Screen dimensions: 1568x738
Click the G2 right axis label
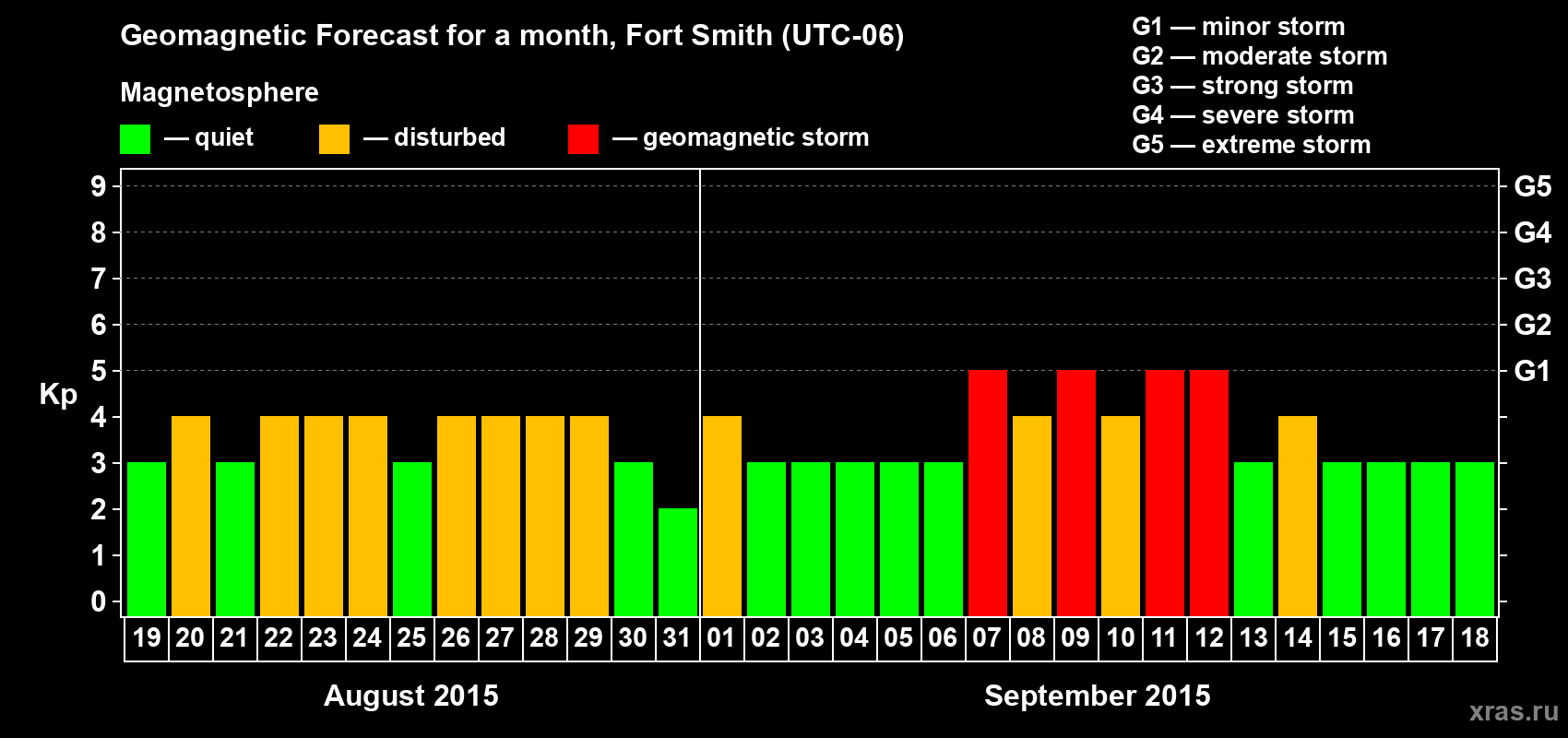pyautogui.click(x=1533, y=325)
